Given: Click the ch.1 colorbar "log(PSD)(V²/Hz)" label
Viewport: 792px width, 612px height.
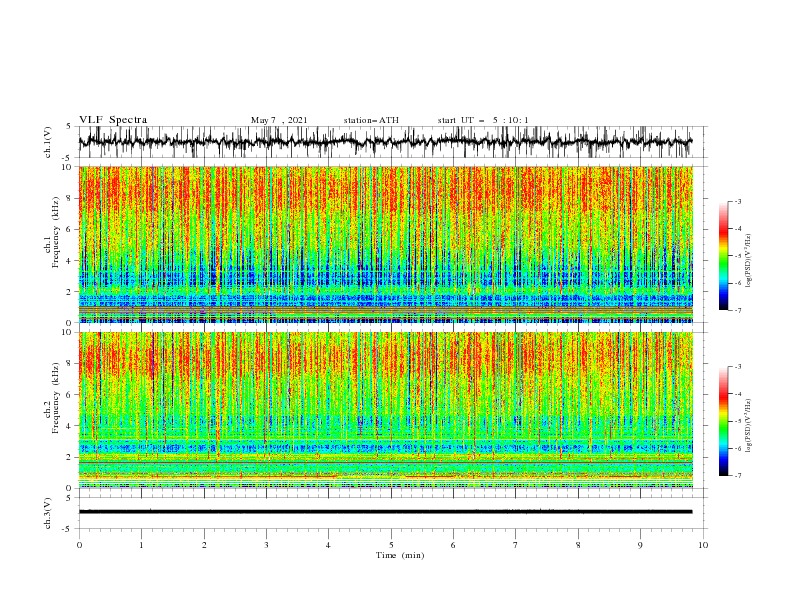Looking at the screenshot, I should pos(748,261).
